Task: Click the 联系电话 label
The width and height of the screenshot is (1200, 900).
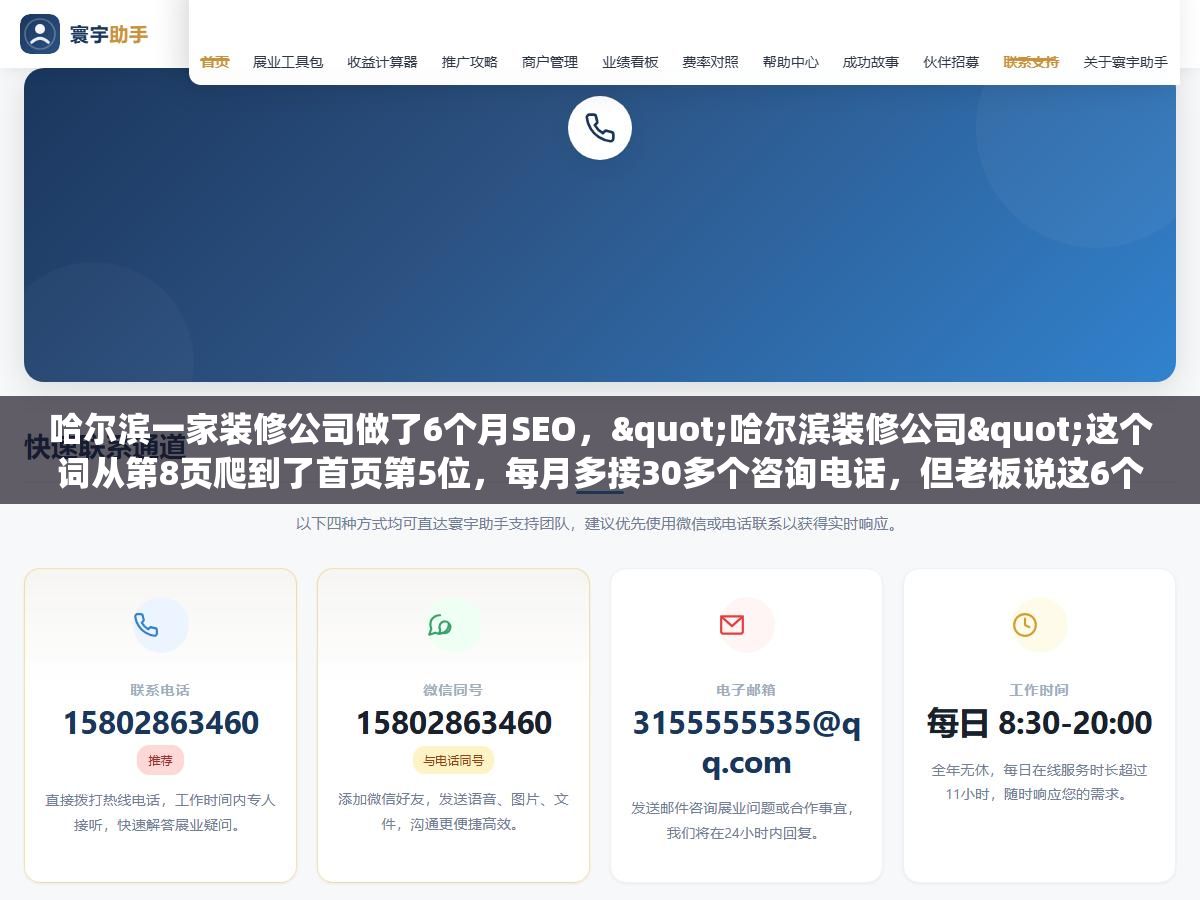Action: pos(160,690)
